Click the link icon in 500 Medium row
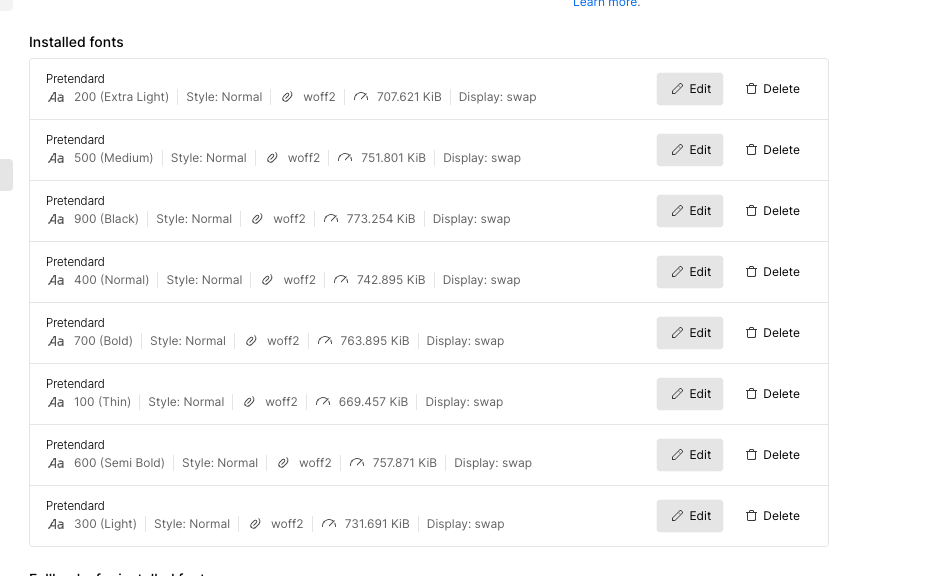 (x=272, y=158)
